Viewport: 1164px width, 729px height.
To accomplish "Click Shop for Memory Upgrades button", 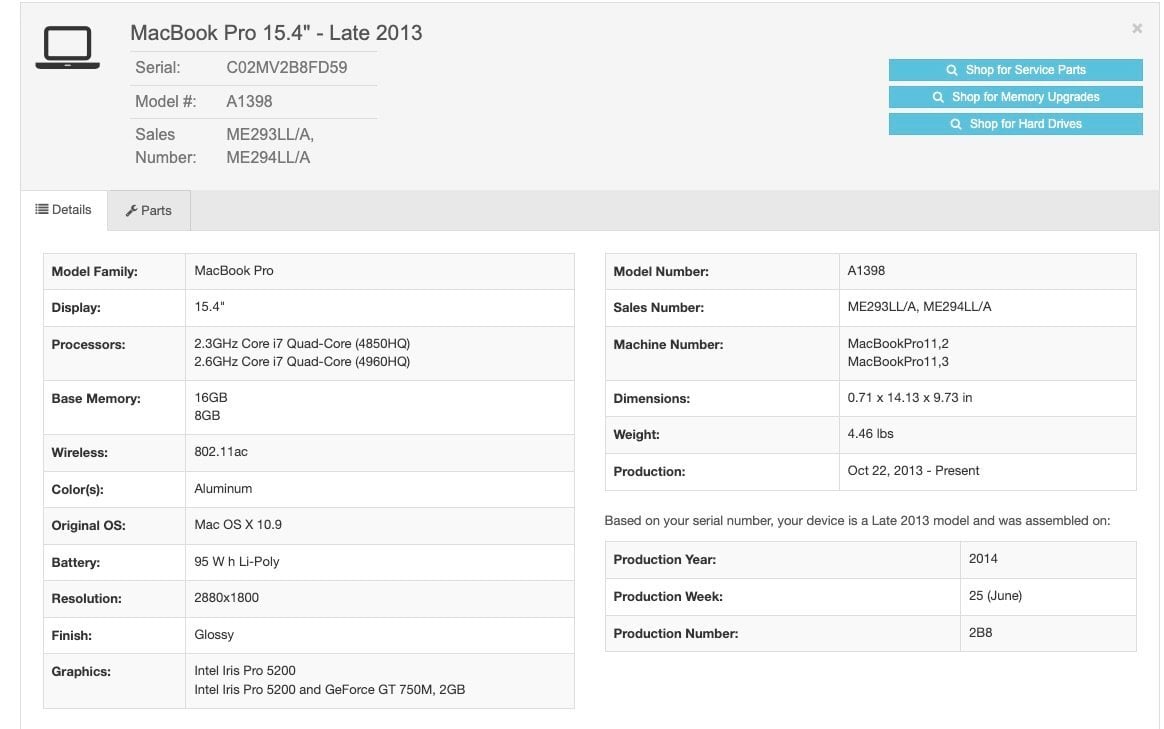I will pyautogui.click(x=1016, y=97).
